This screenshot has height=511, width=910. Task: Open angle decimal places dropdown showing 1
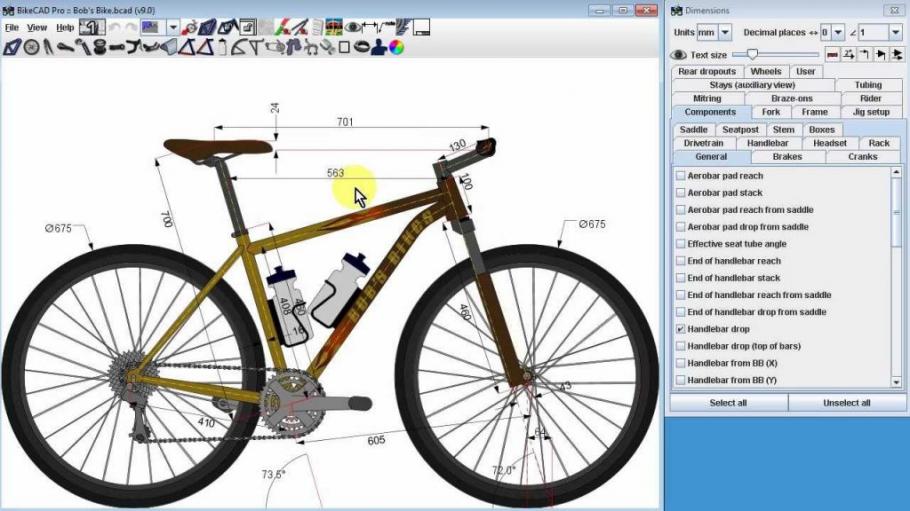pos(895,33)
